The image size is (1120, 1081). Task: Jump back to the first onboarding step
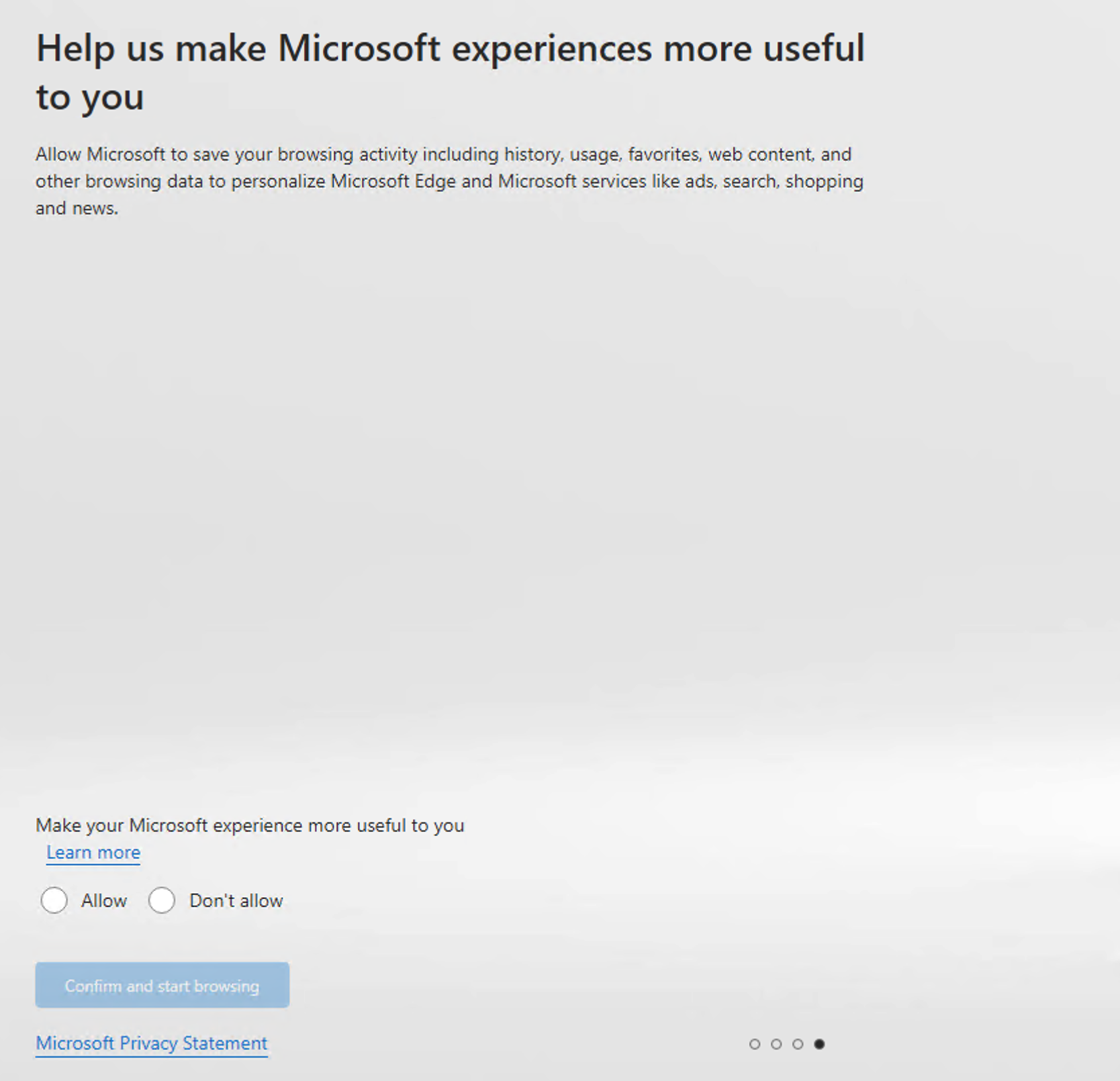(755, 1044)
